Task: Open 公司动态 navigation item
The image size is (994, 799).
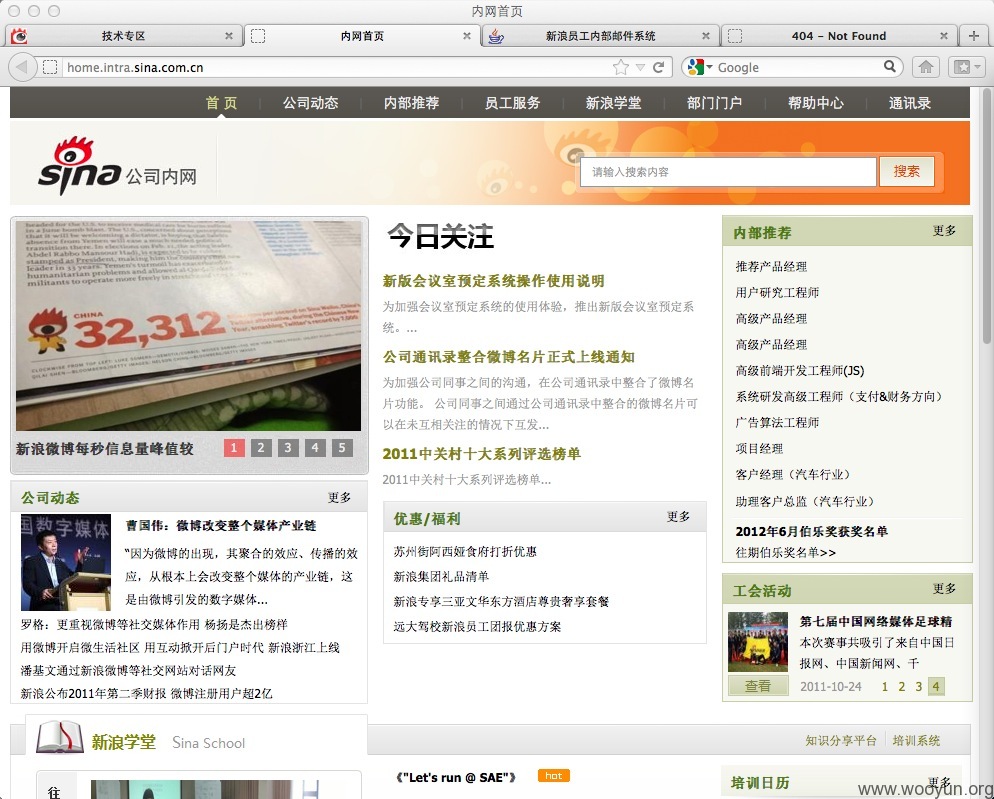Action: tap(311, 103)
